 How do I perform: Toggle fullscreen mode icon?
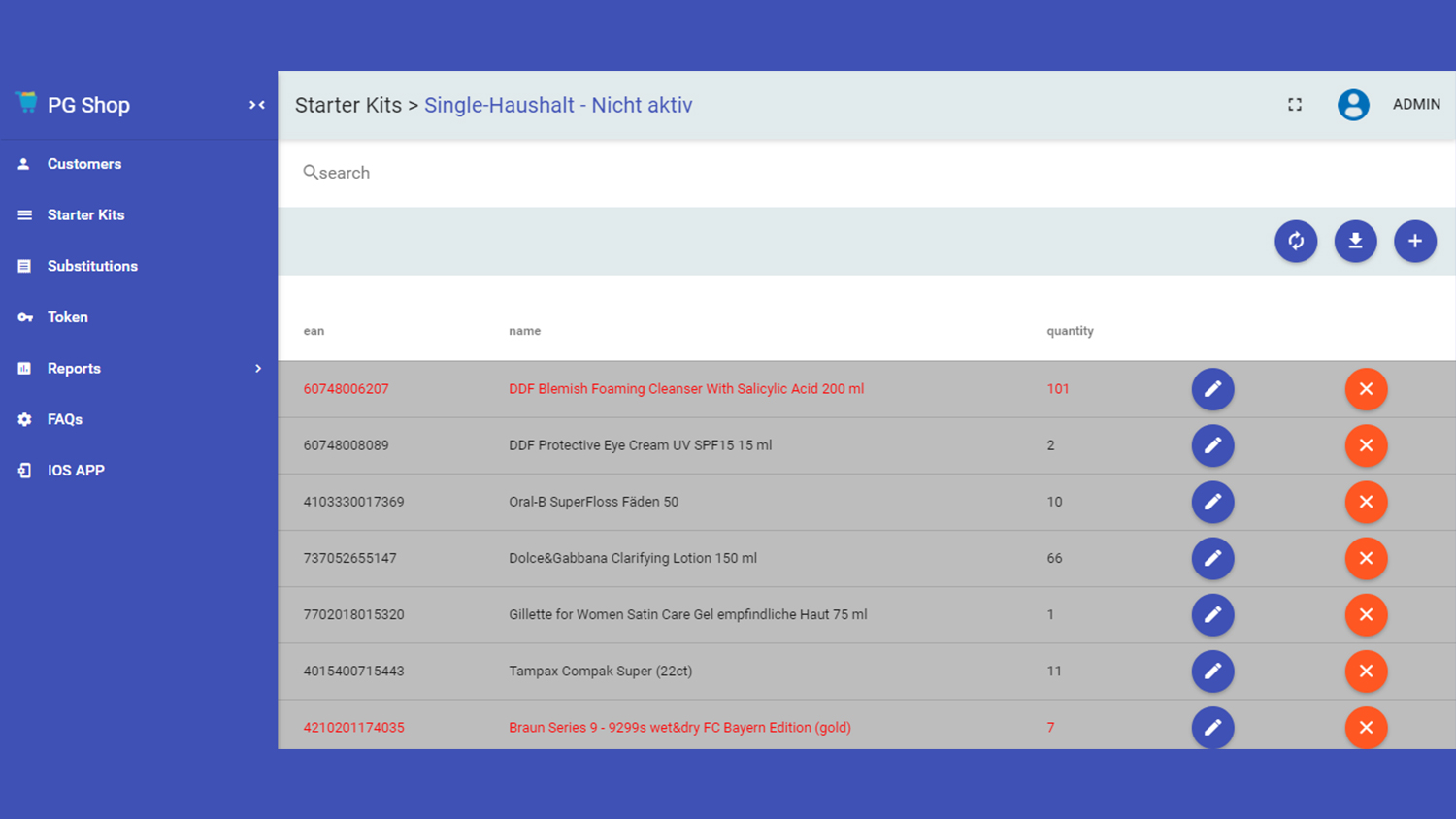point(1295,105)
